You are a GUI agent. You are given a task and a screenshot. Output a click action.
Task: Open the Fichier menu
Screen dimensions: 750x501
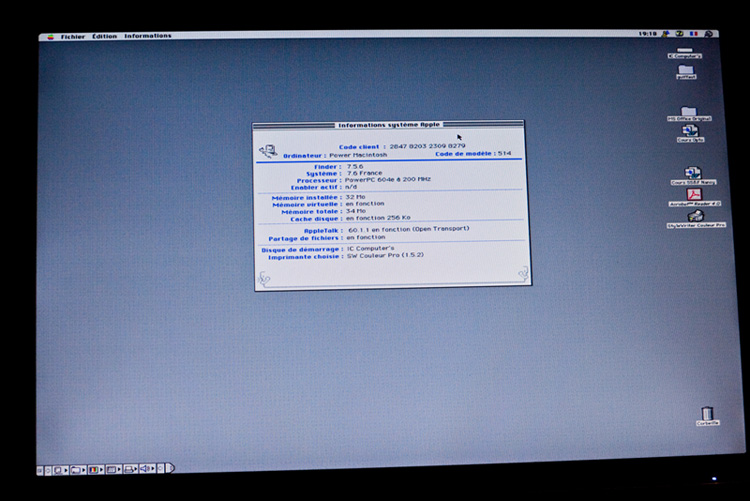coord(72,36)
